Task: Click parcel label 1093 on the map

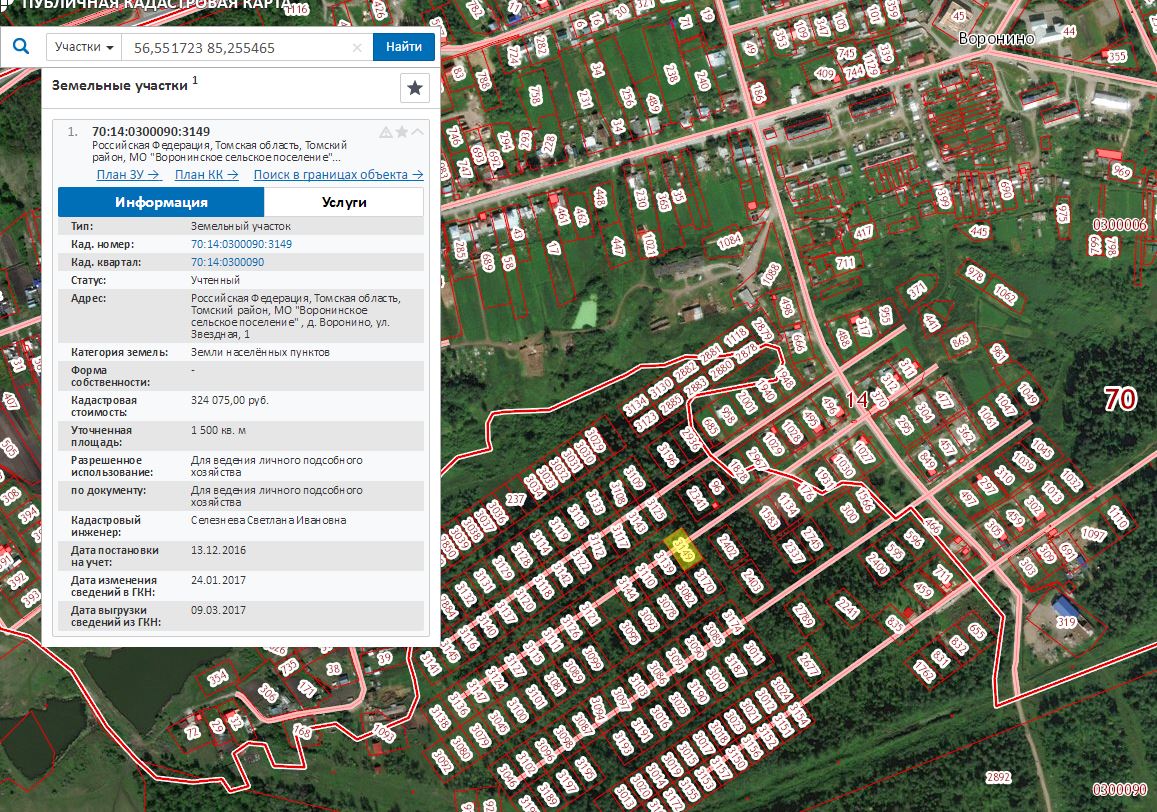Action: pyautogui.click(x=384, y=733)
